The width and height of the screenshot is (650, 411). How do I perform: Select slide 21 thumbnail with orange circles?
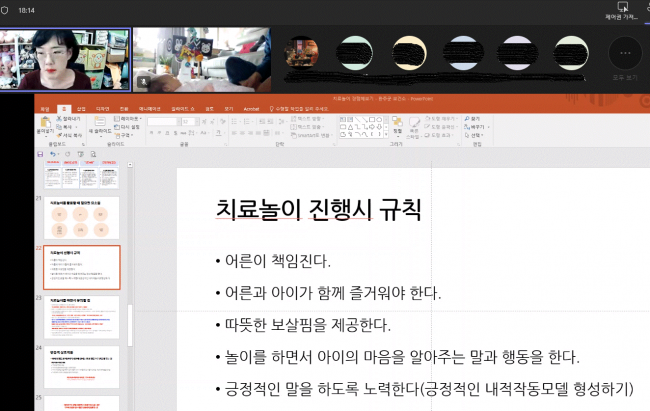pos(82,218)
